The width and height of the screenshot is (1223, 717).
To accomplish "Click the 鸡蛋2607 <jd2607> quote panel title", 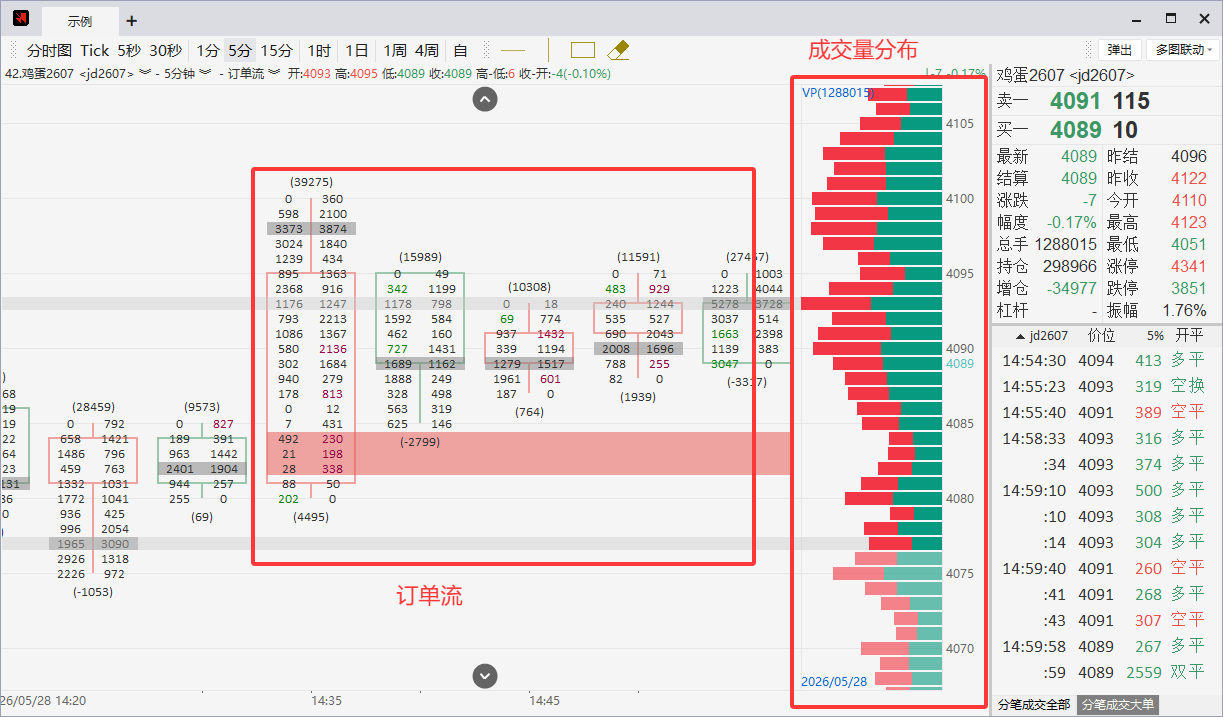I will [1065, 75].
